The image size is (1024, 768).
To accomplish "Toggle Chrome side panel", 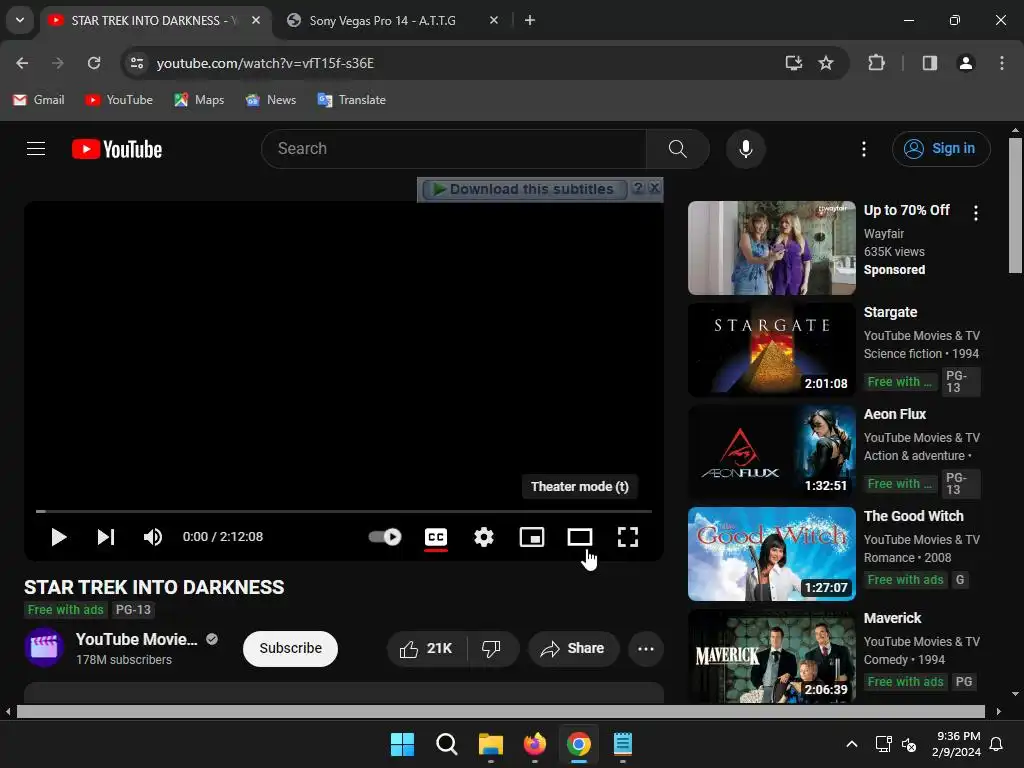I will pyautogui.click(x=929, y=63).
